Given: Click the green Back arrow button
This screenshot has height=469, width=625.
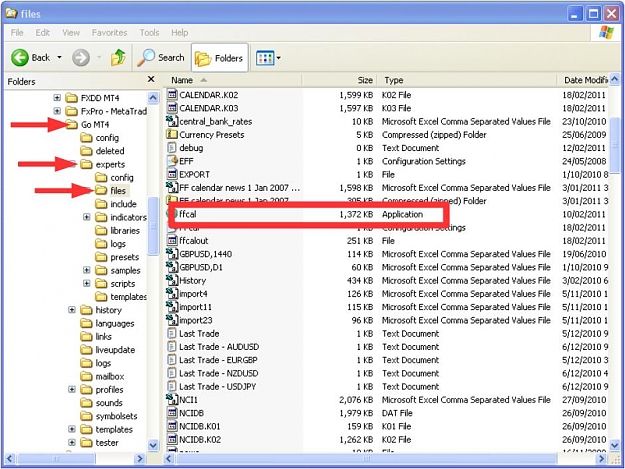Looking at the screenshot, I should (20, 58).
